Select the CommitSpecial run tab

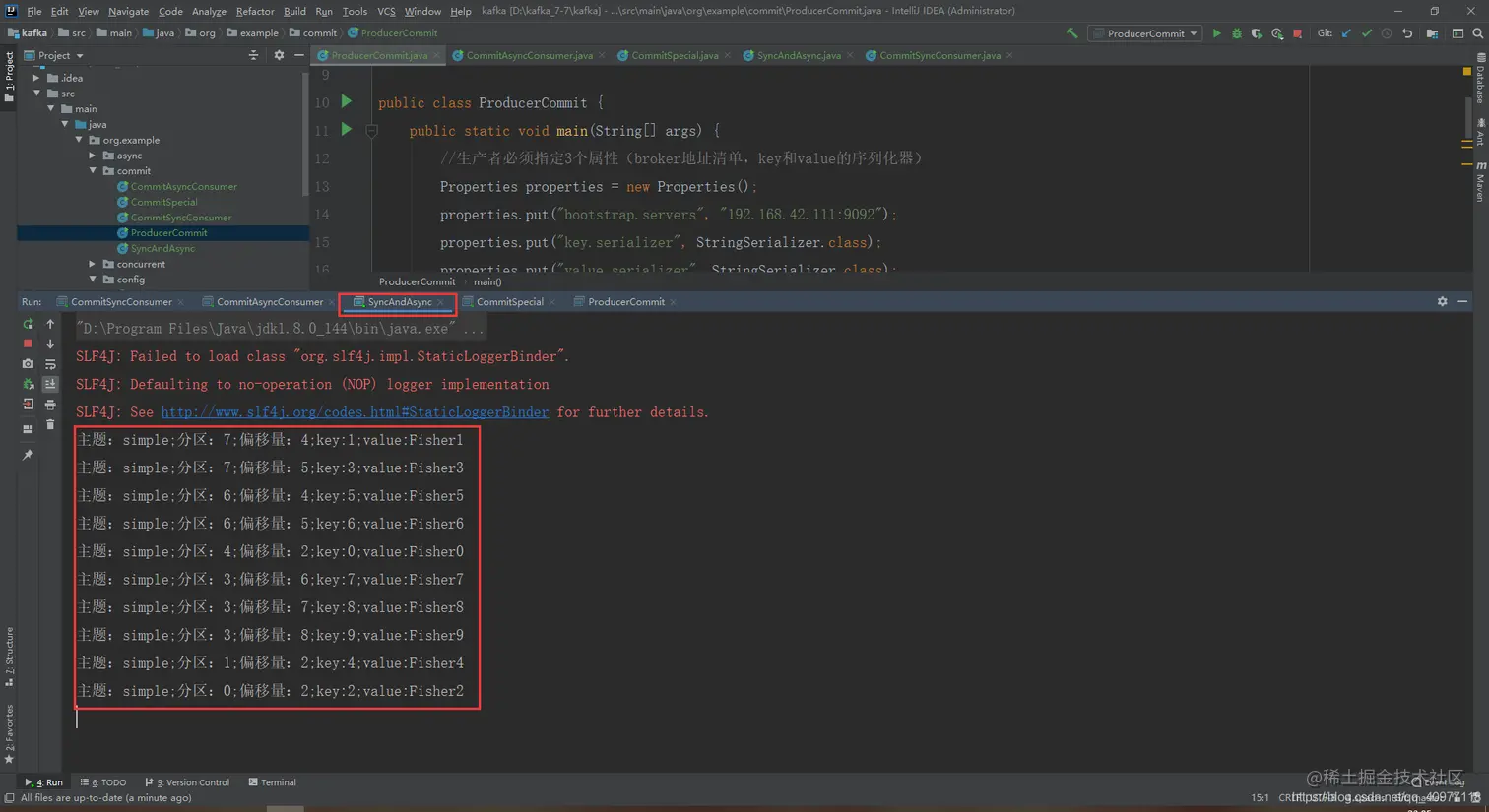point(509,302)
